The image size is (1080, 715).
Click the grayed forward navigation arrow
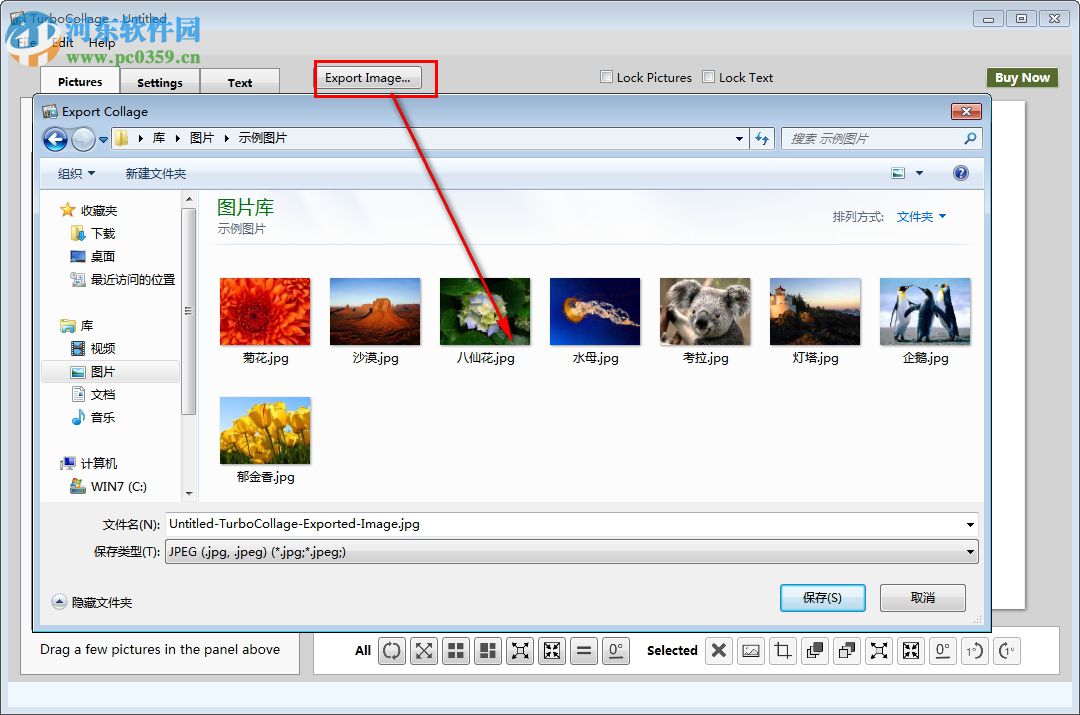[x=83, y=139]
